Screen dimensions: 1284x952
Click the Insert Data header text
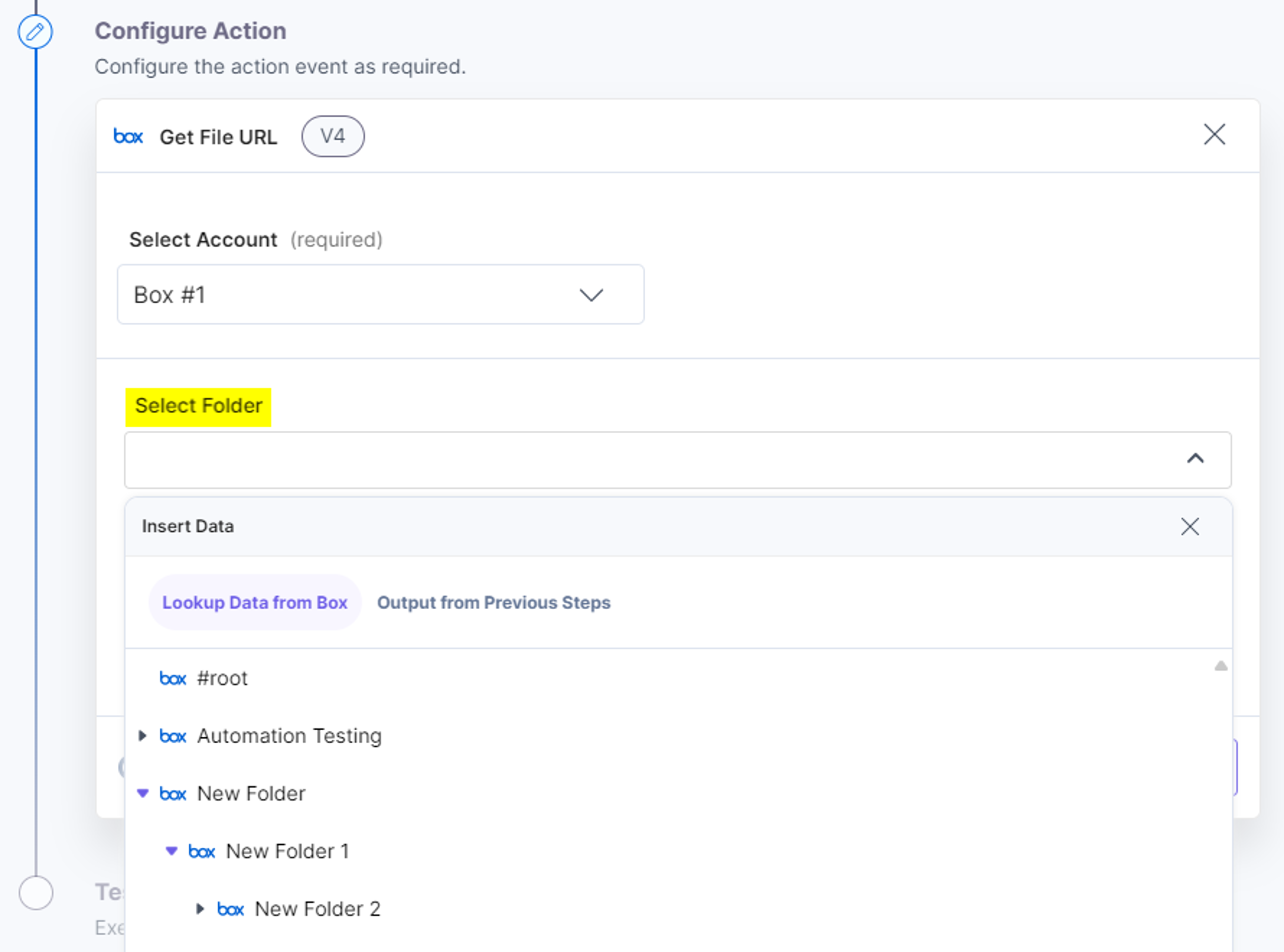tap(188, 526)
